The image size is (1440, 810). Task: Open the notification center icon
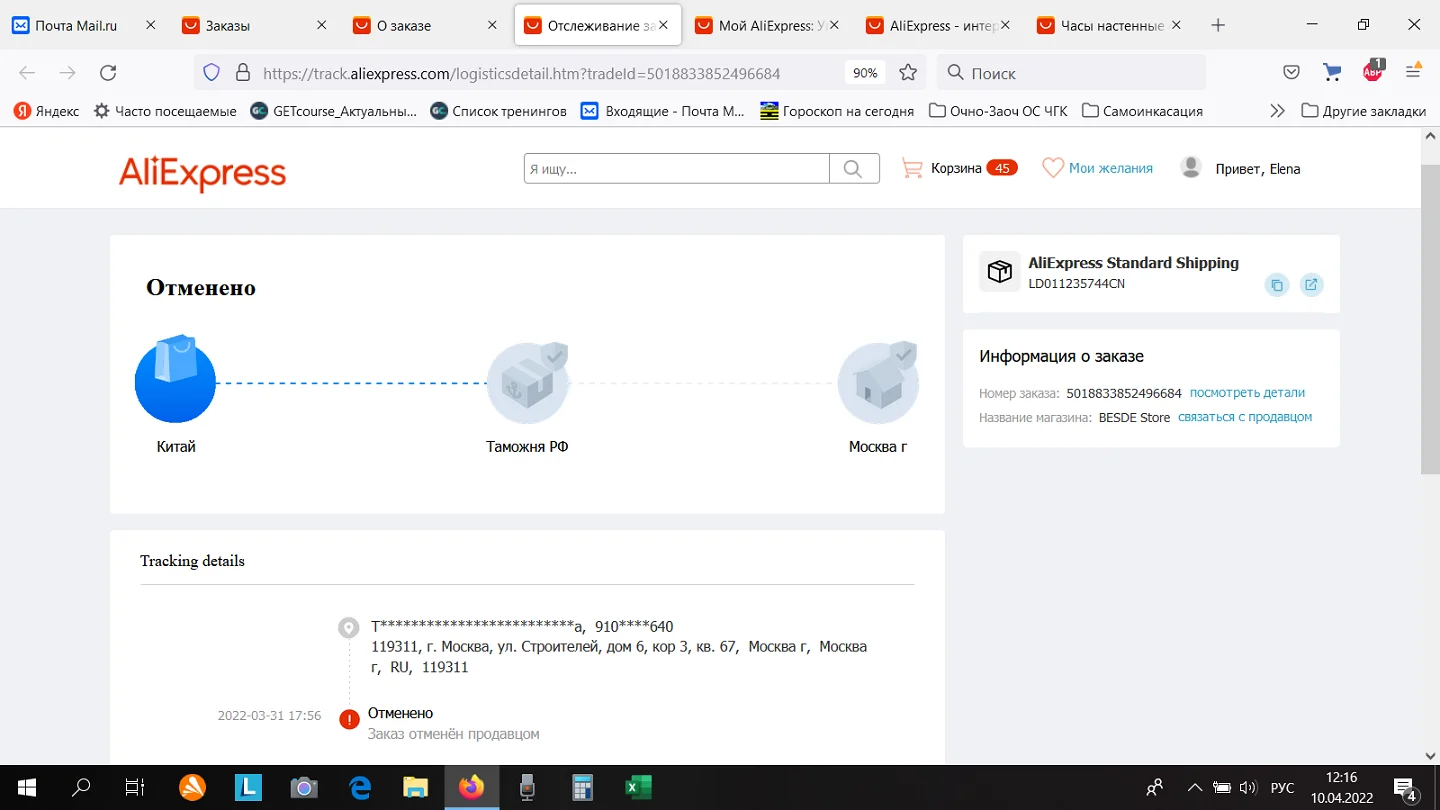[x=1404, y=787]
